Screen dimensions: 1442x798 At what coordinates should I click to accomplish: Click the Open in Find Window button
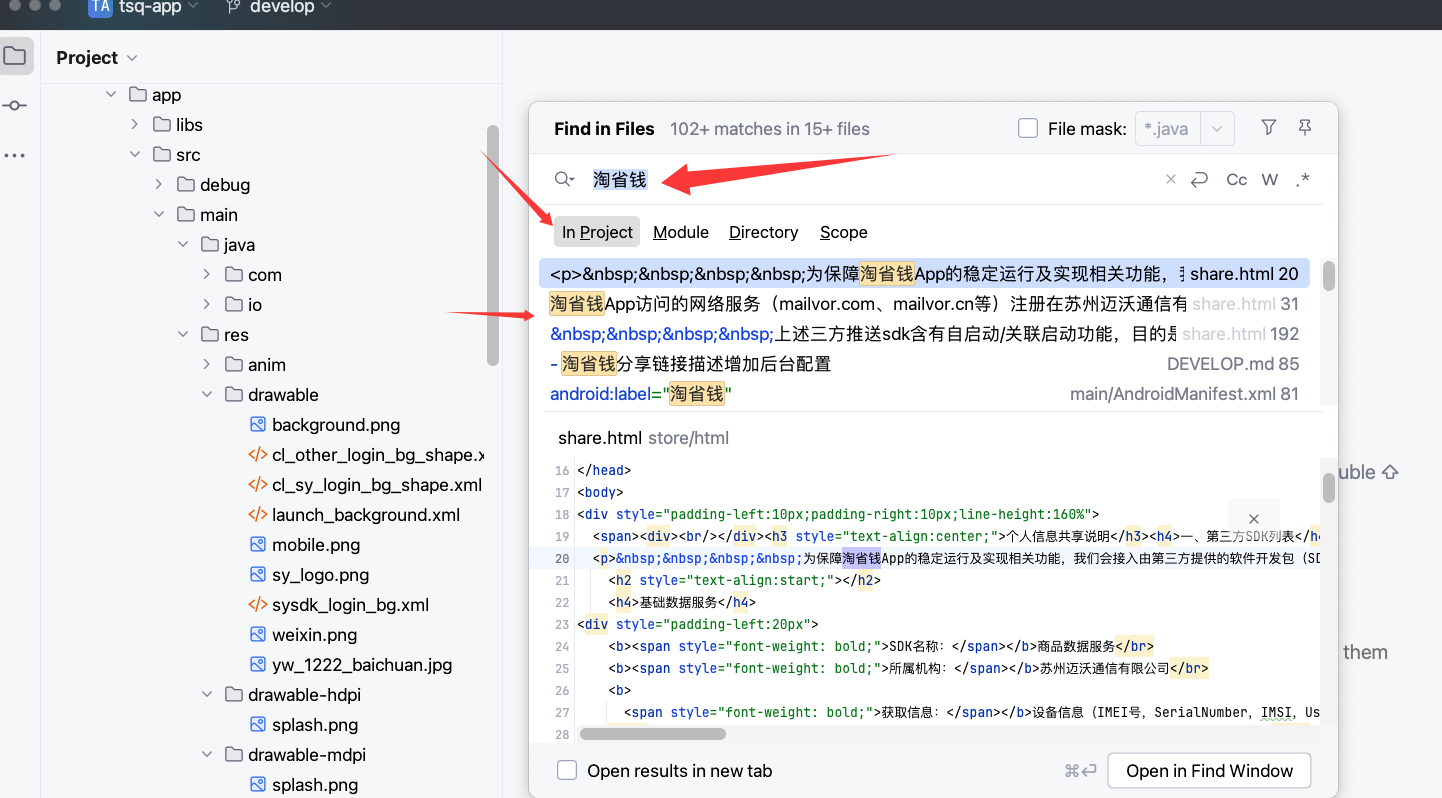(x=1209, y=771)
